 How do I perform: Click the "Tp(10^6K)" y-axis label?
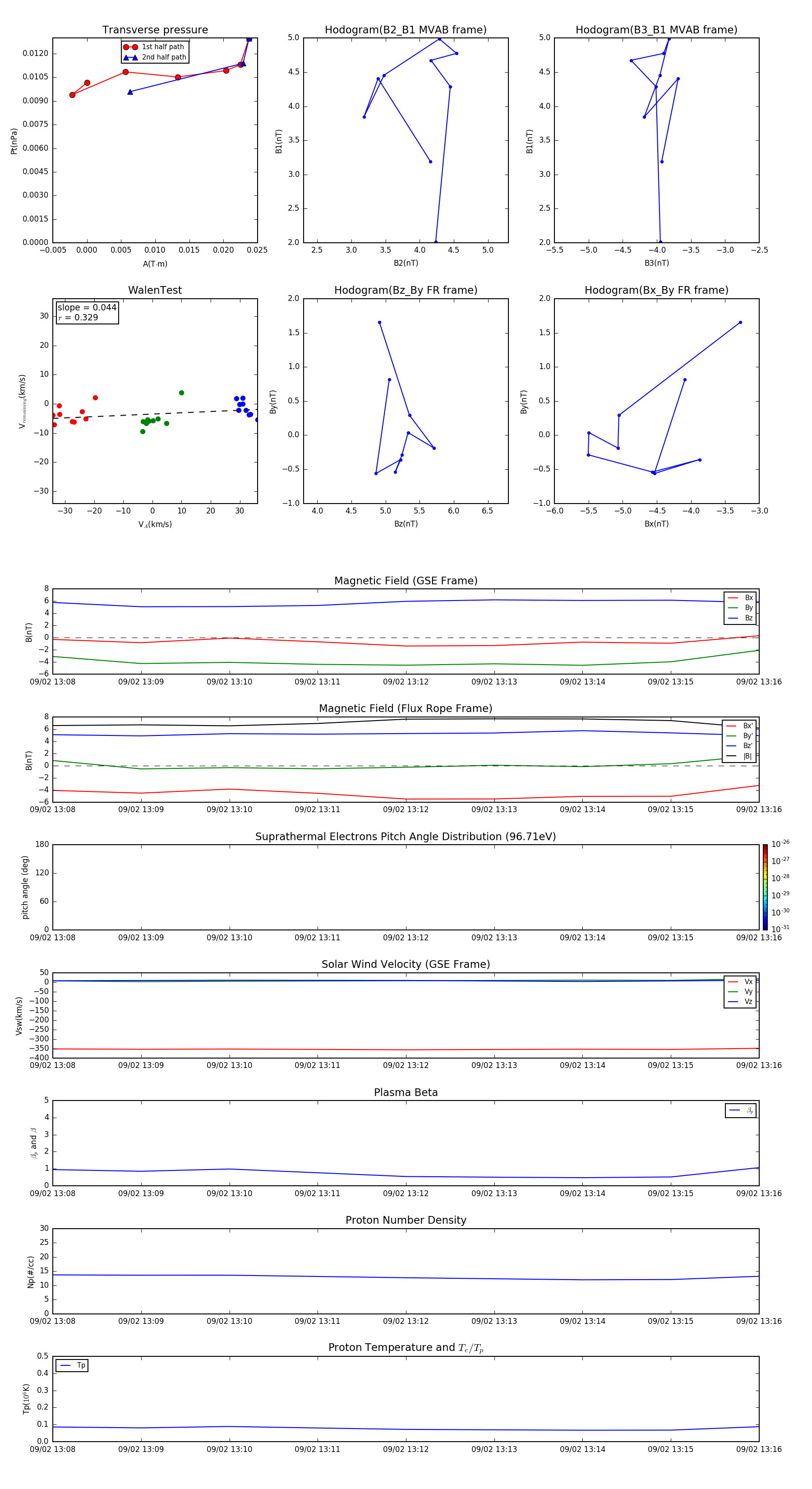[26, 1399]
